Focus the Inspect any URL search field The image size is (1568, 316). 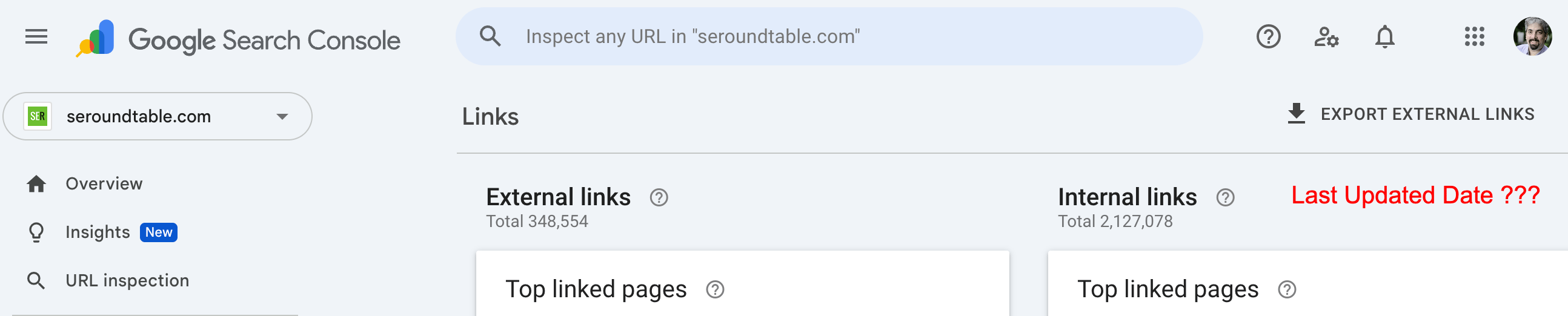point(829,36)
